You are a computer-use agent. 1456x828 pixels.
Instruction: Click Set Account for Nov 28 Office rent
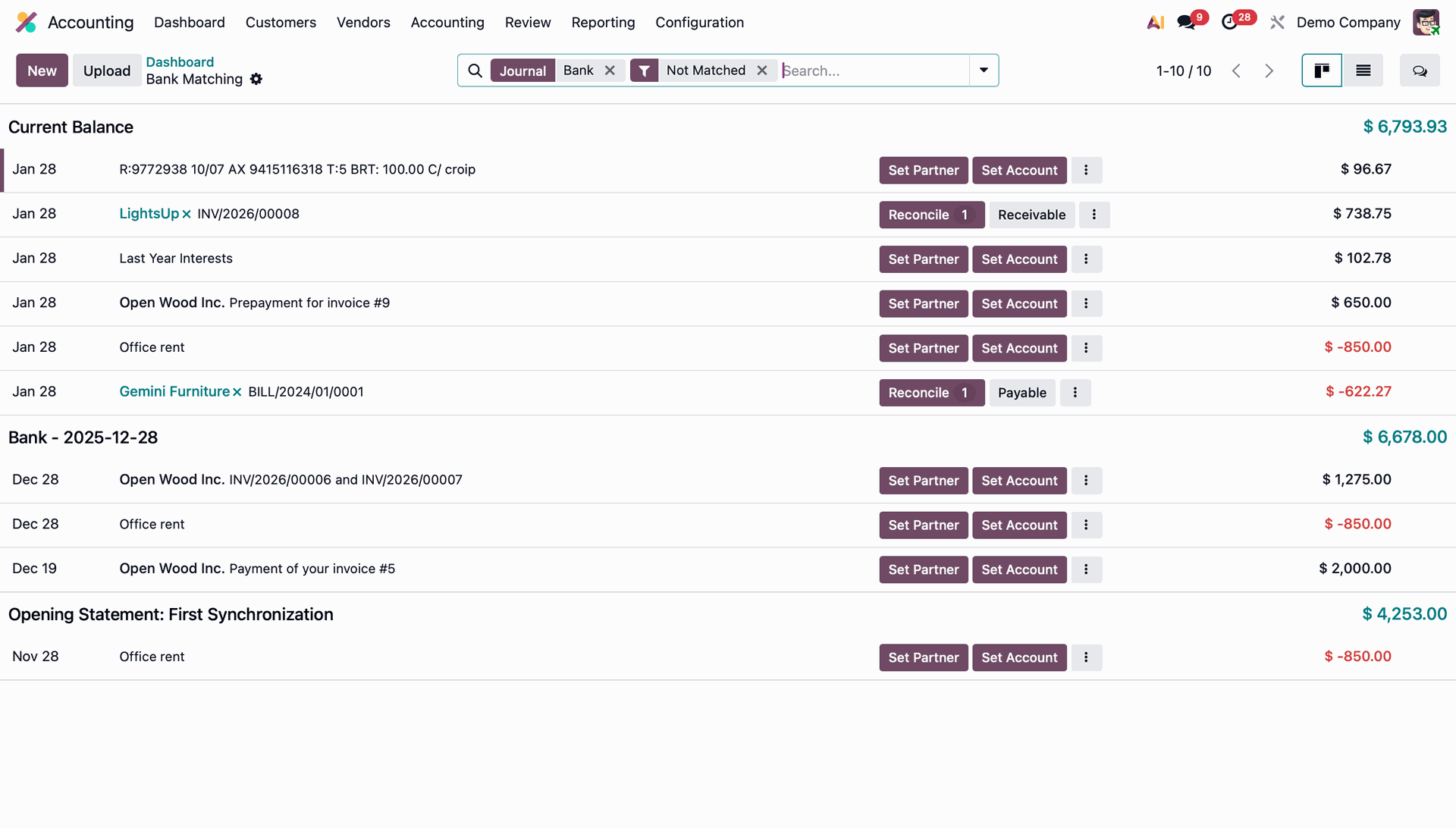[1019, 658]
